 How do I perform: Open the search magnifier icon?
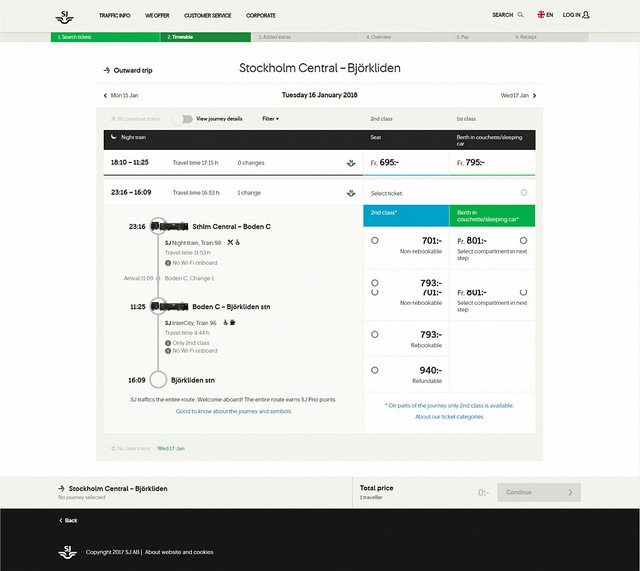[x=520, y=15]
